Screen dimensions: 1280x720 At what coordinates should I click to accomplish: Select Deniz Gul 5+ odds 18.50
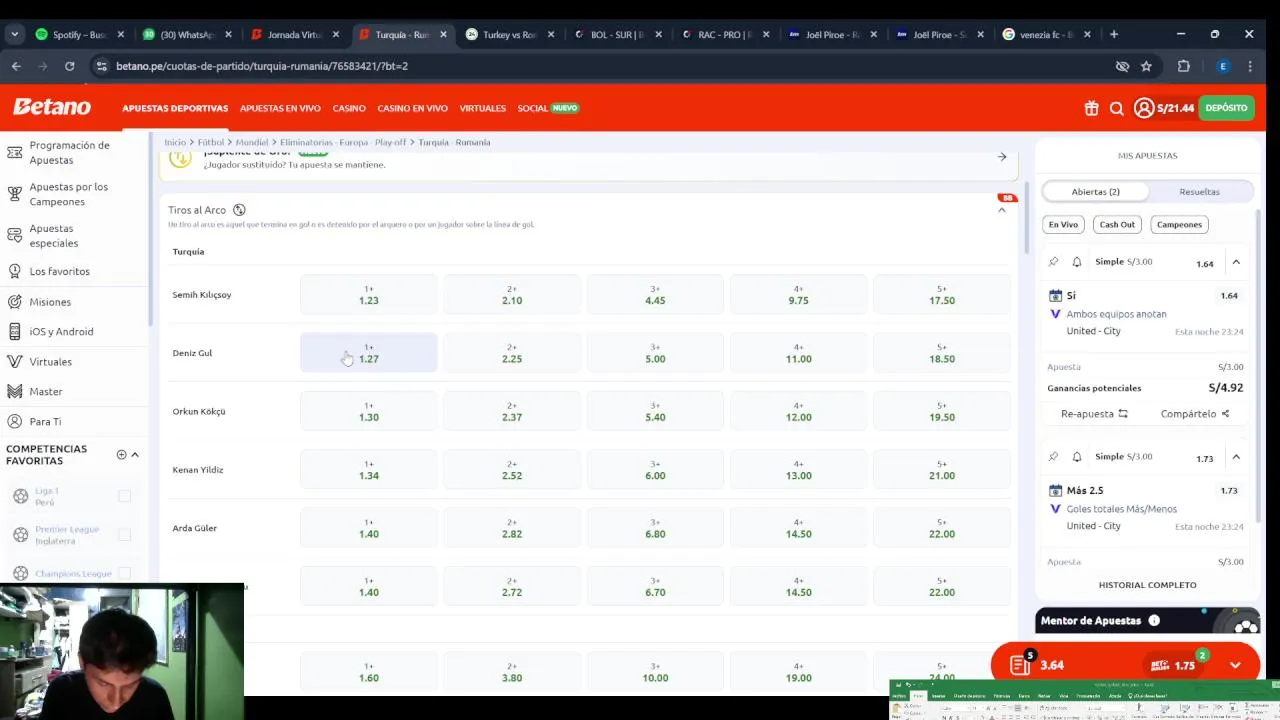pyautogui.click(x=942, y=353)
